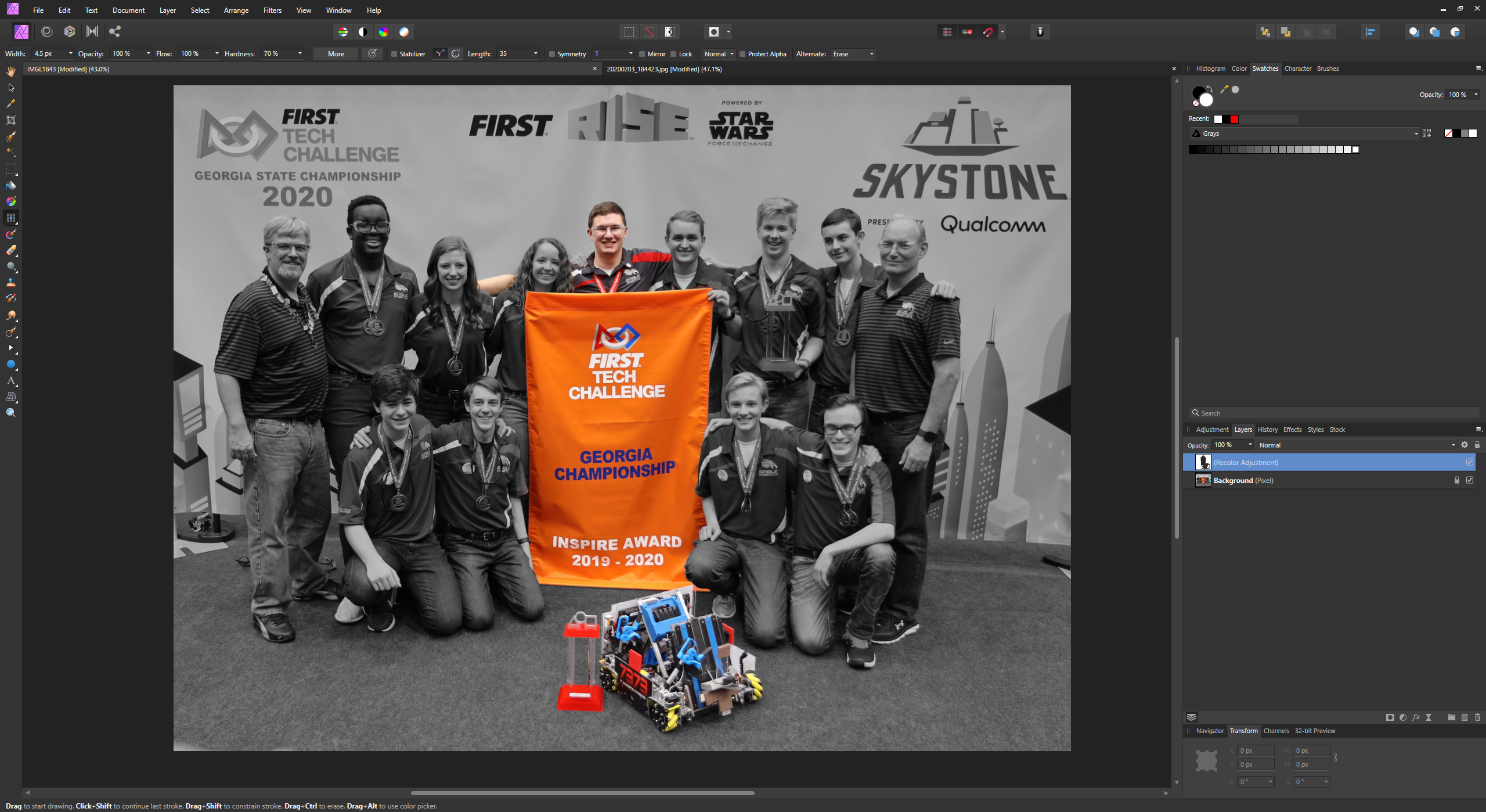Select the Mesh Warp tool

click(11, 397)
